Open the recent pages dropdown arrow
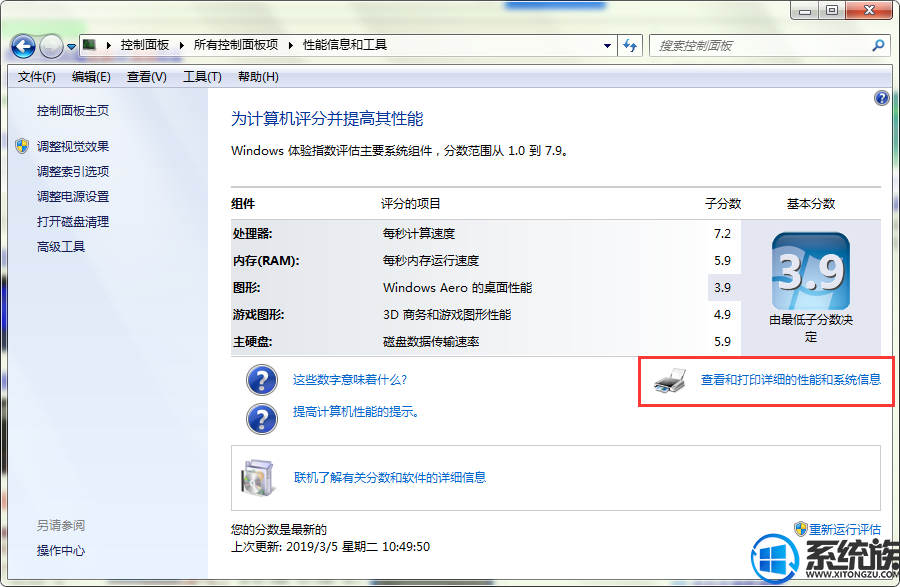 [x=71, y=46]
